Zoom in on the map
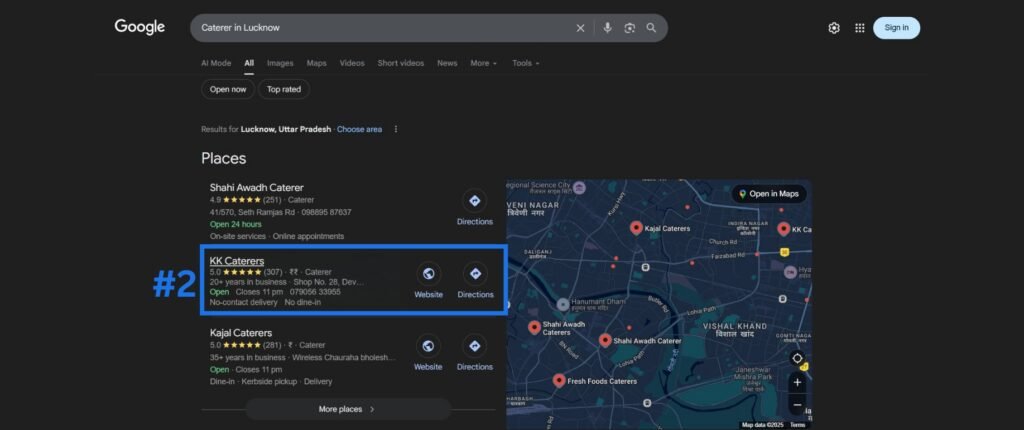This screenshot has width=1024, height=430. point(797,382)
